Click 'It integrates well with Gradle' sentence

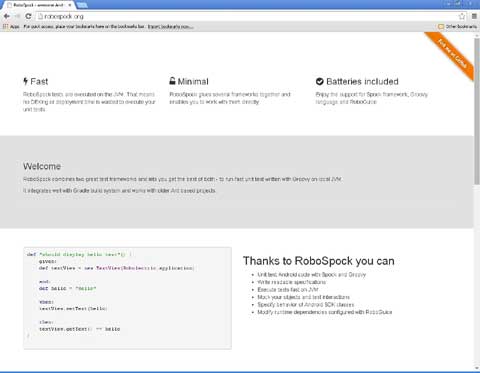click(119, 191)
